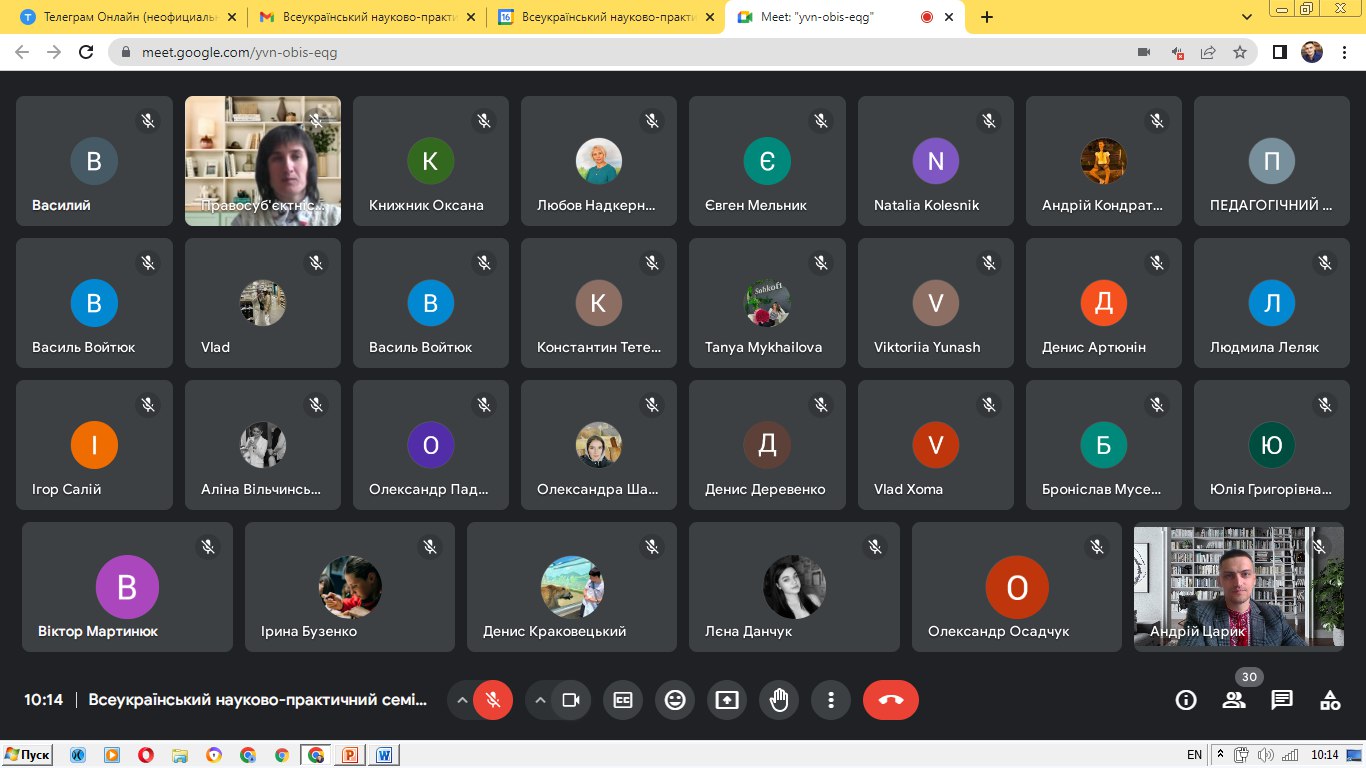1366x768 pixels.
Task: Click the Present now screen share icon
Action: 727,700
